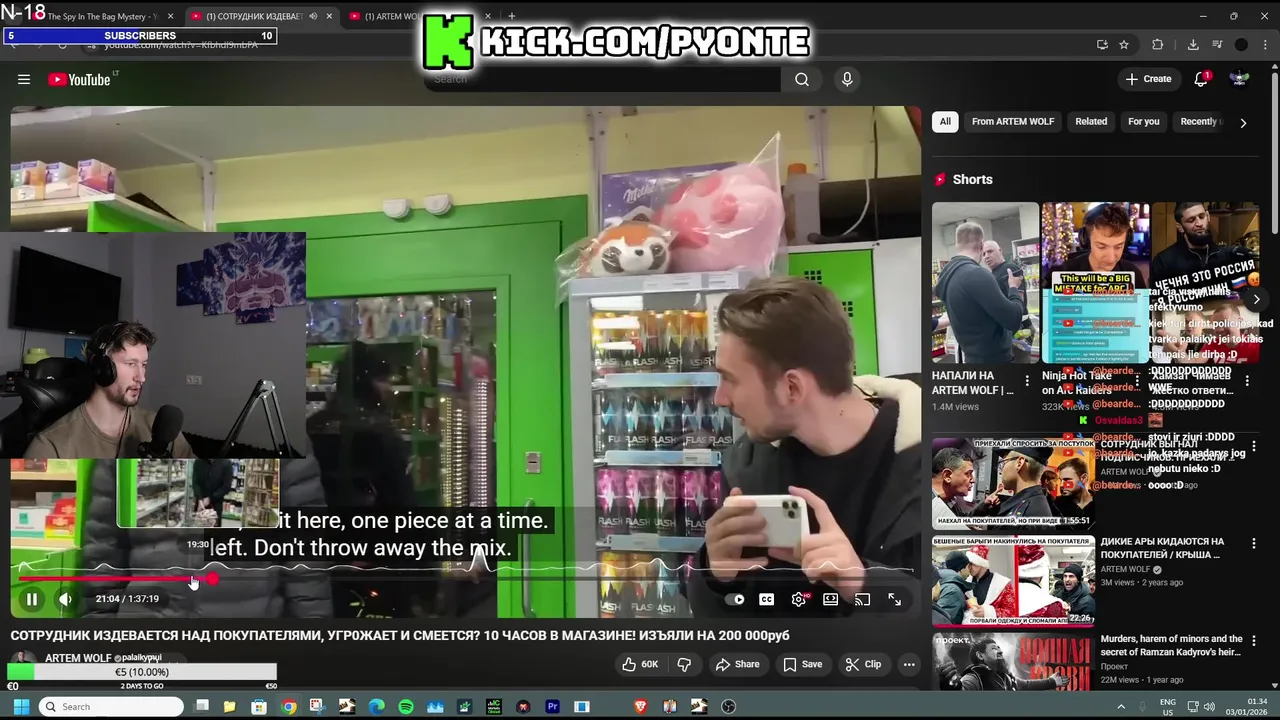1280x720 pixels.
Task: Open the 1:55:51 long recommended video thumbnail
Action: pyautogui.click(x=1012, y=483)
